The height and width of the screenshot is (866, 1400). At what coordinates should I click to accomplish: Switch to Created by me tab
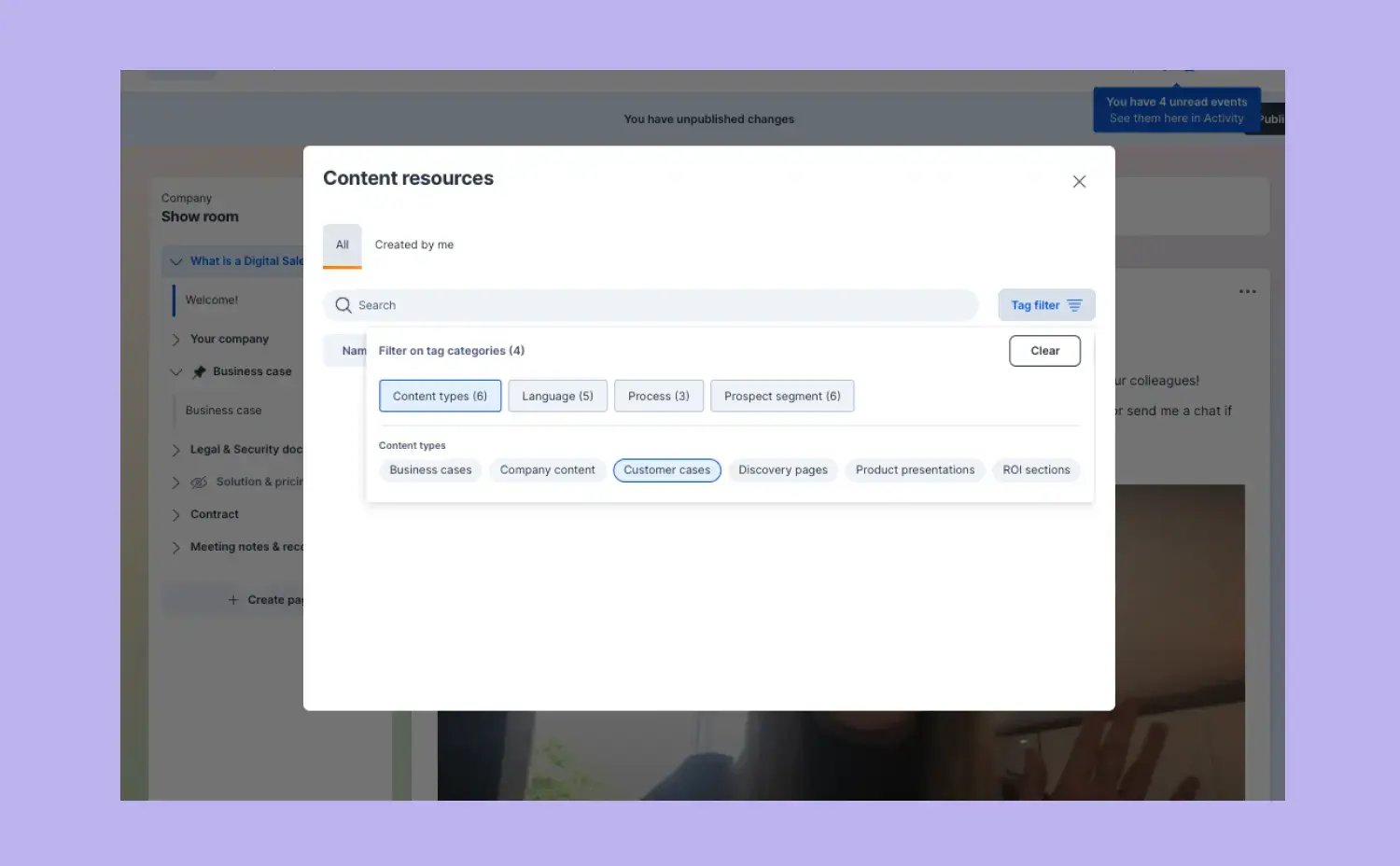(x=414, y=245)
